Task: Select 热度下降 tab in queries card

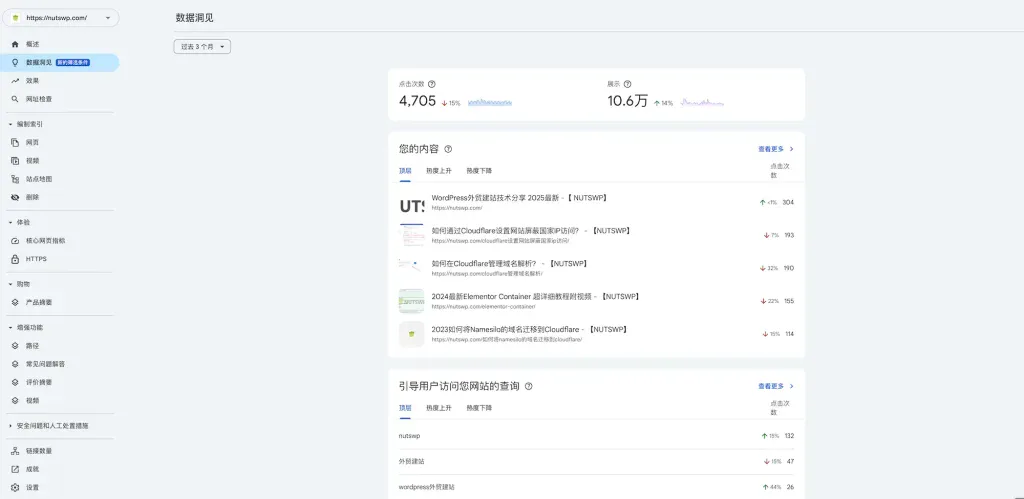Action: click(479, 408)
